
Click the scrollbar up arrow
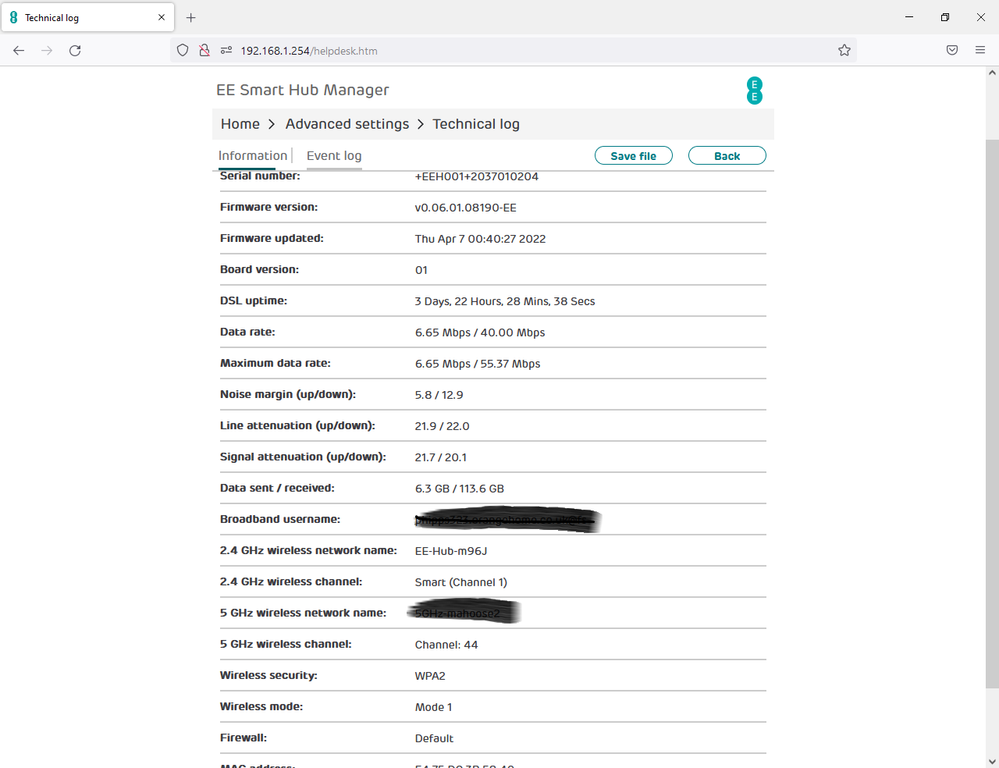point(992,73)
